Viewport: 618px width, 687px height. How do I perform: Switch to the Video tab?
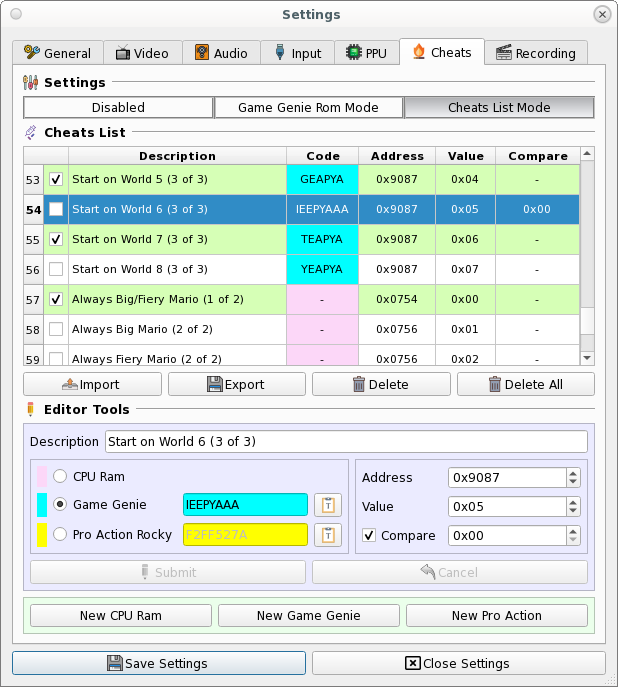[143, 53]
